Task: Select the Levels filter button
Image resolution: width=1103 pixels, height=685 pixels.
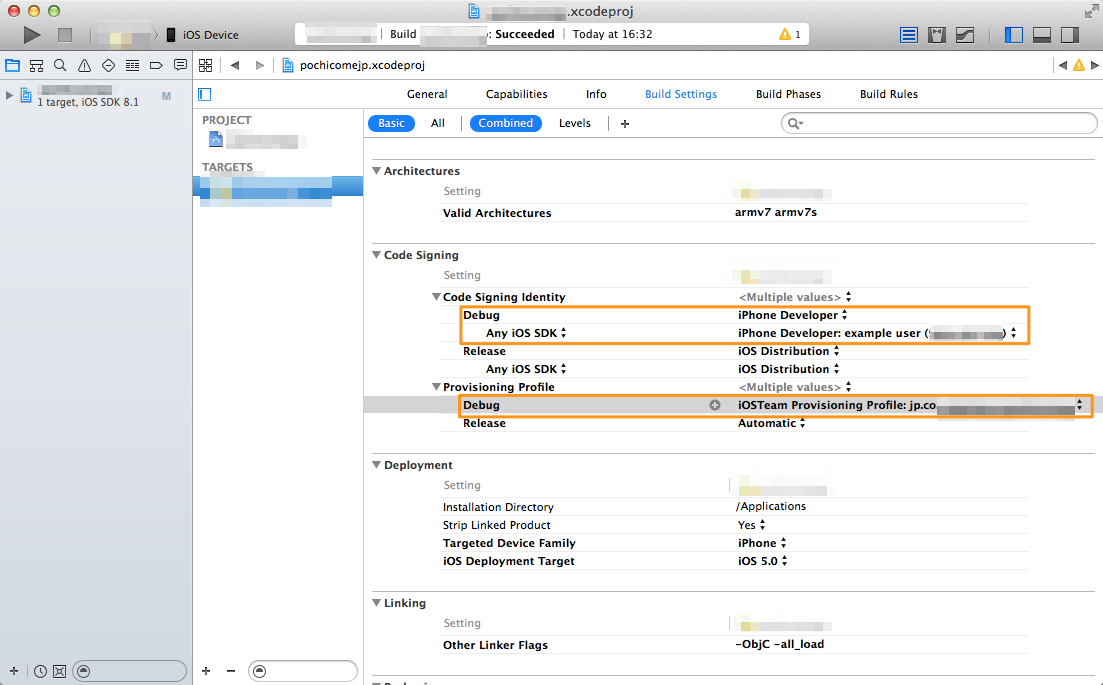Action: tap(575, 123)
